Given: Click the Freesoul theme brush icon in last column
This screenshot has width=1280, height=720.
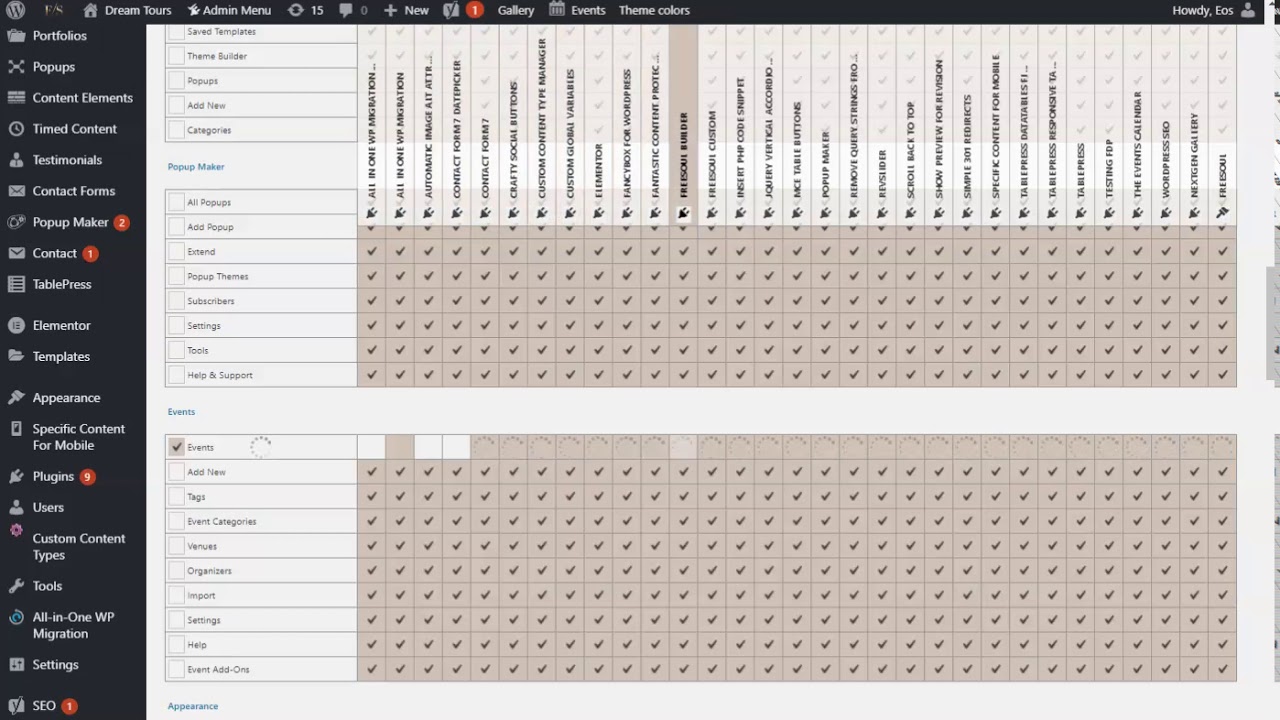Looking at the screenshot, I should 1222,213.
